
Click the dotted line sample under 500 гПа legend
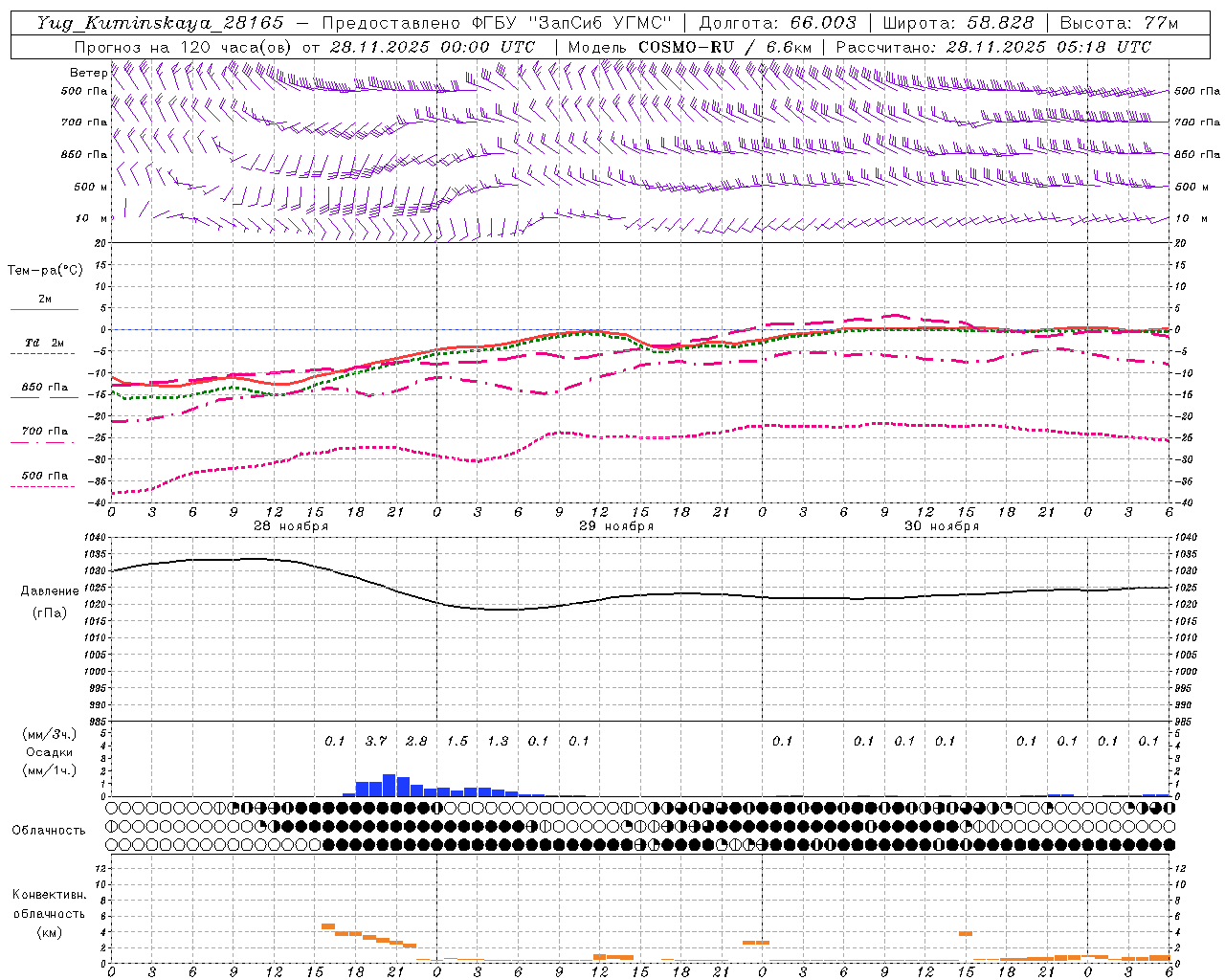tap(43, 486)
